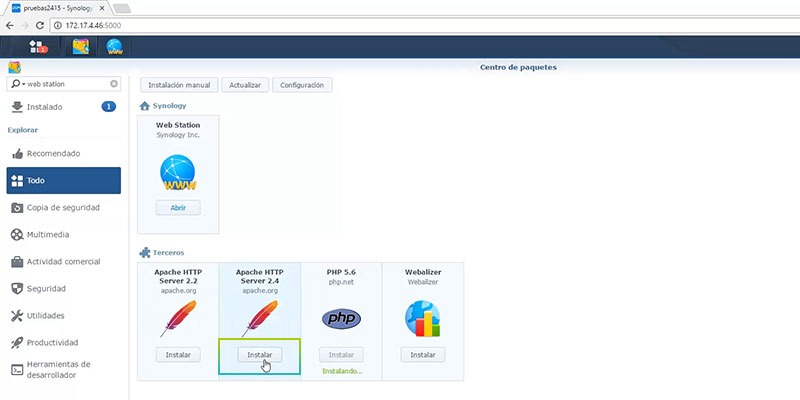Select the Package Center taskbar icon
Screen dimensions: 800x400
(81, 47)
